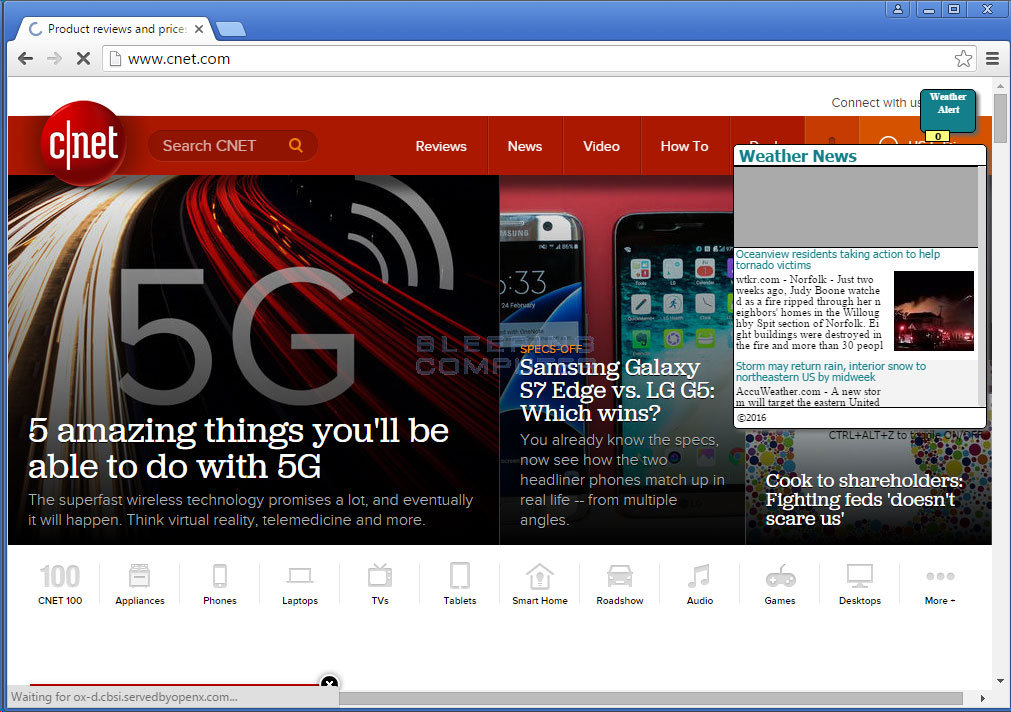Click the fire photo thumbnail in Weather News

pyautogui.click(x=934, y=311)
